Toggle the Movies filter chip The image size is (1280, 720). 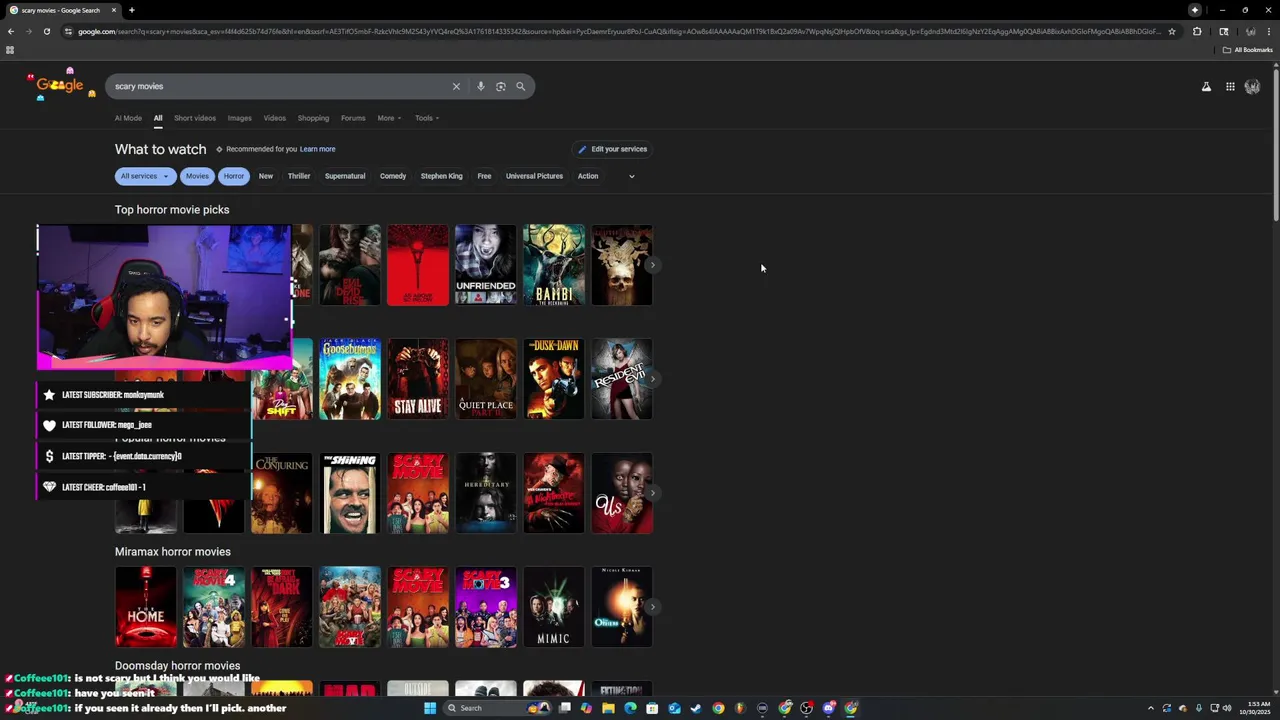pyautogui.click(x=197, y=176)
